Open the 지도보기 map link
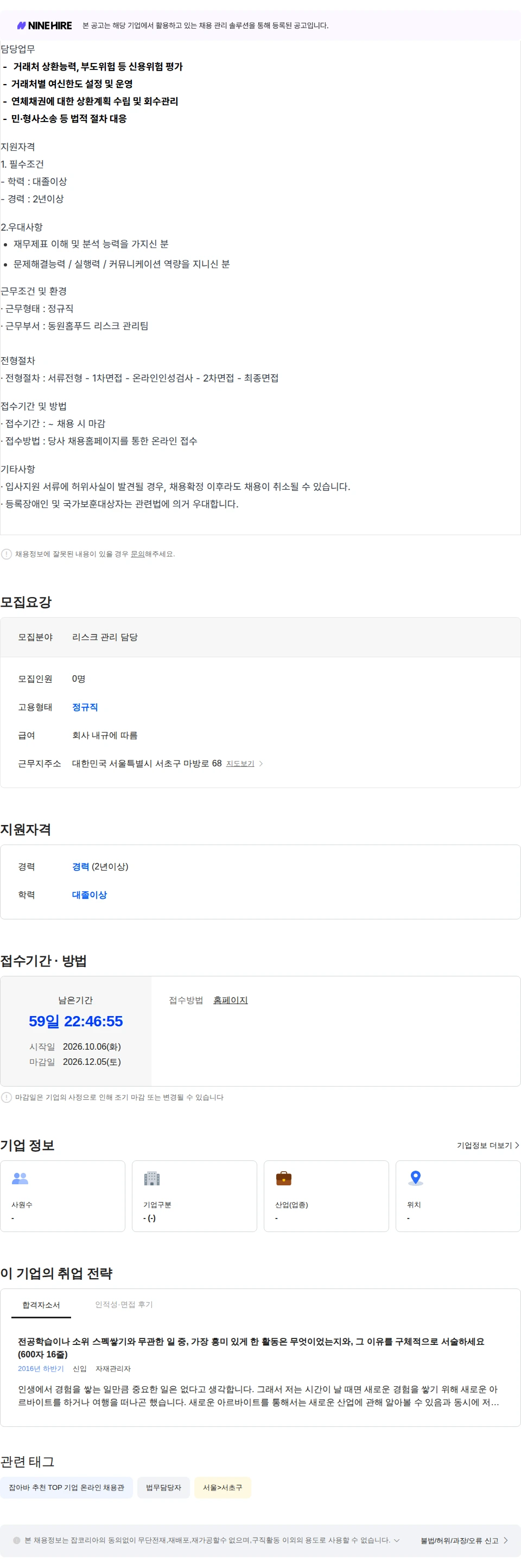This screenshot has width=521, height=1568. (240, 763)
